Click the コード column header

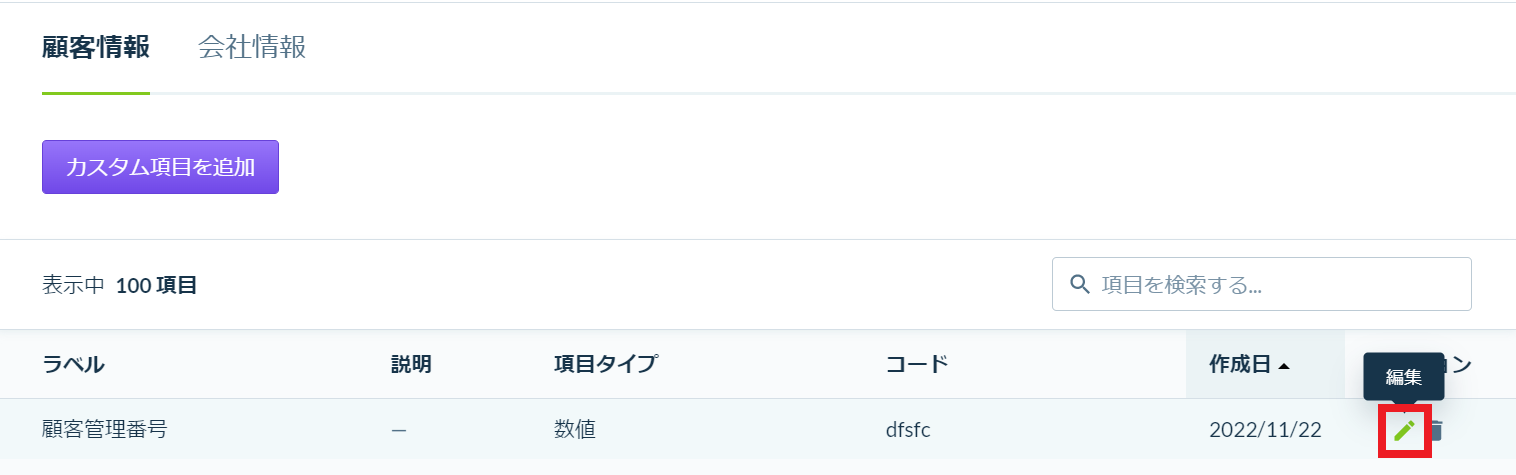(x=917, y=365)
